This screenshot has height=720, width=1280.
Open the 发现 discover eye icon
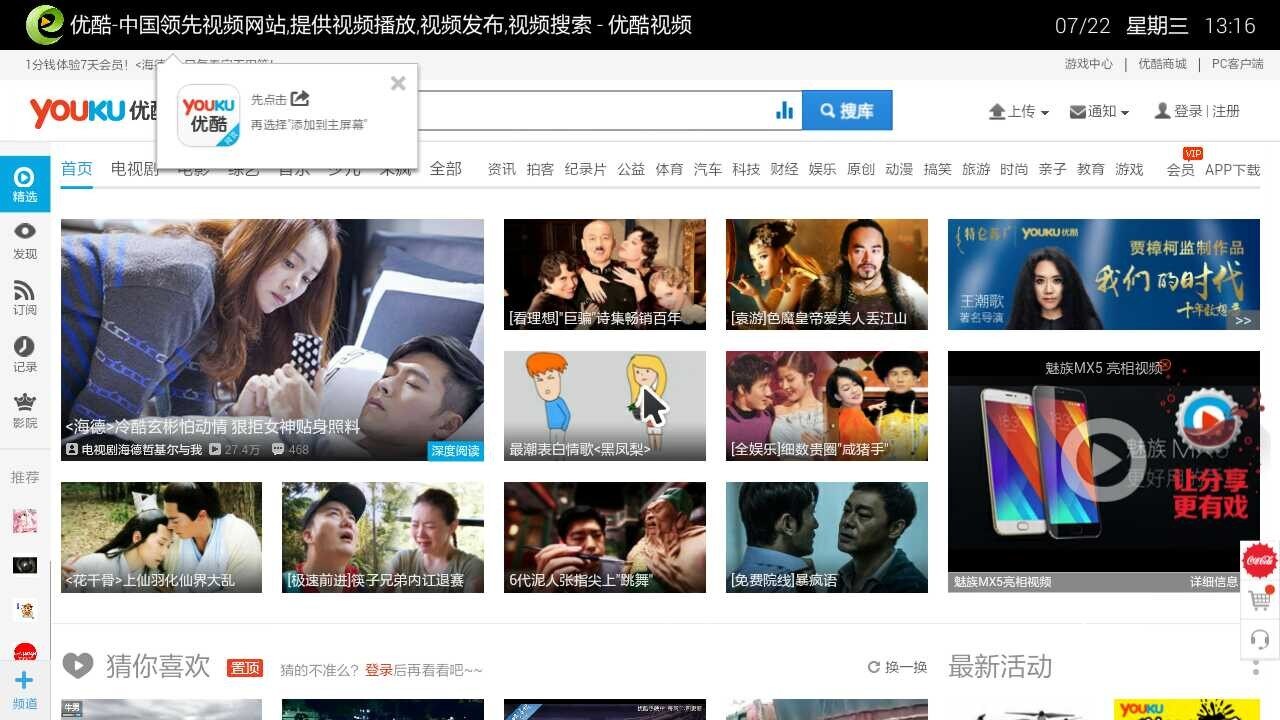[x=25, y=240]
